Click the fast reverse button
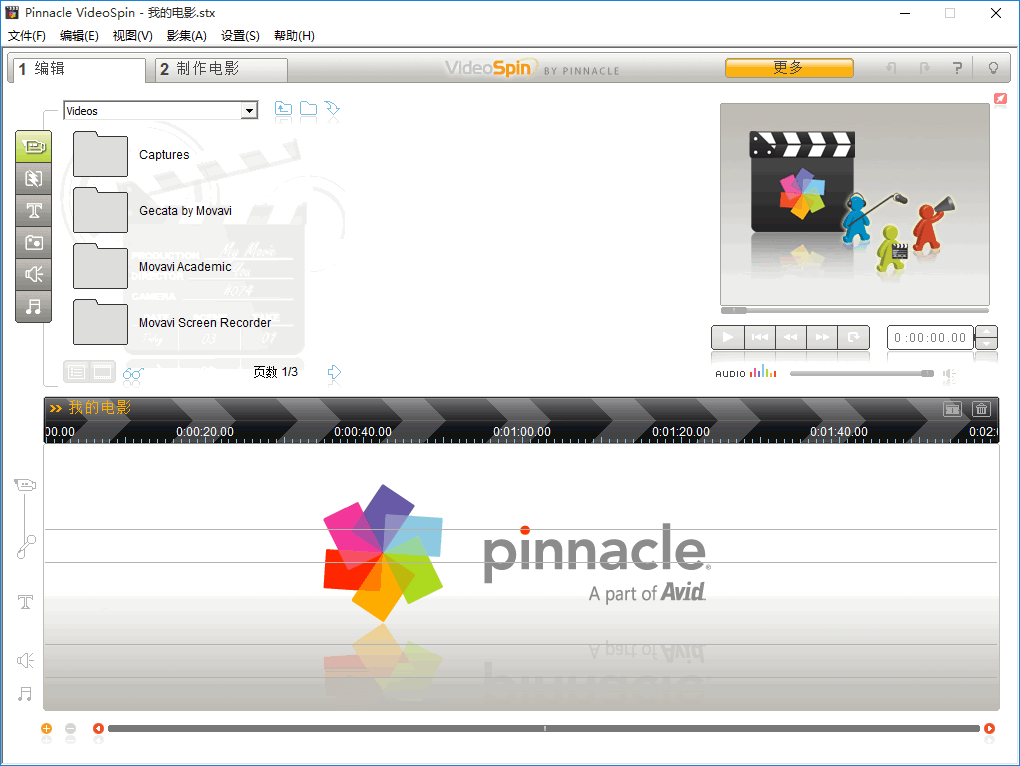Screen dimensions: 1020x766 [791, 337]
